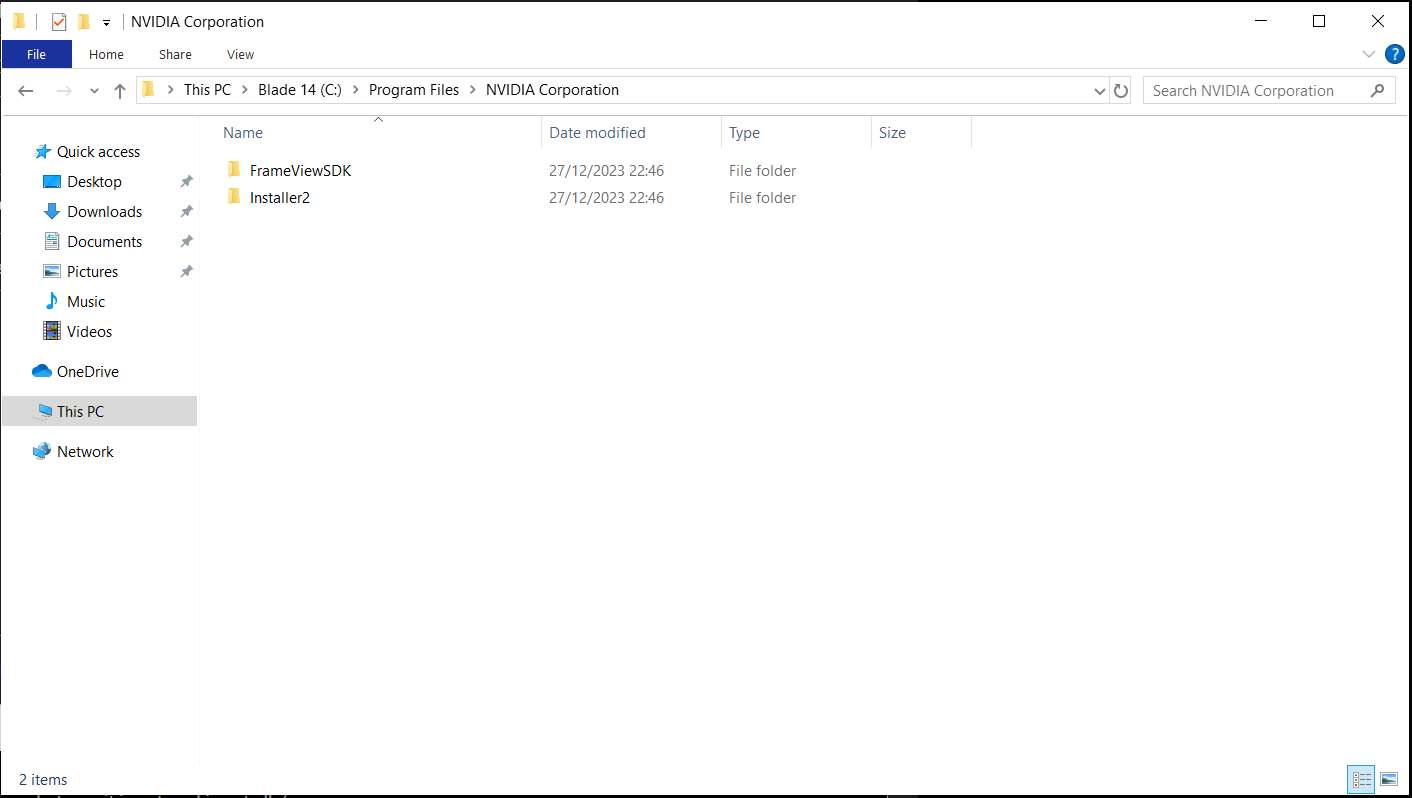Go back with the back arrow
The height and width of the screenshot is (798, 1412).
(x=27, y=90)
